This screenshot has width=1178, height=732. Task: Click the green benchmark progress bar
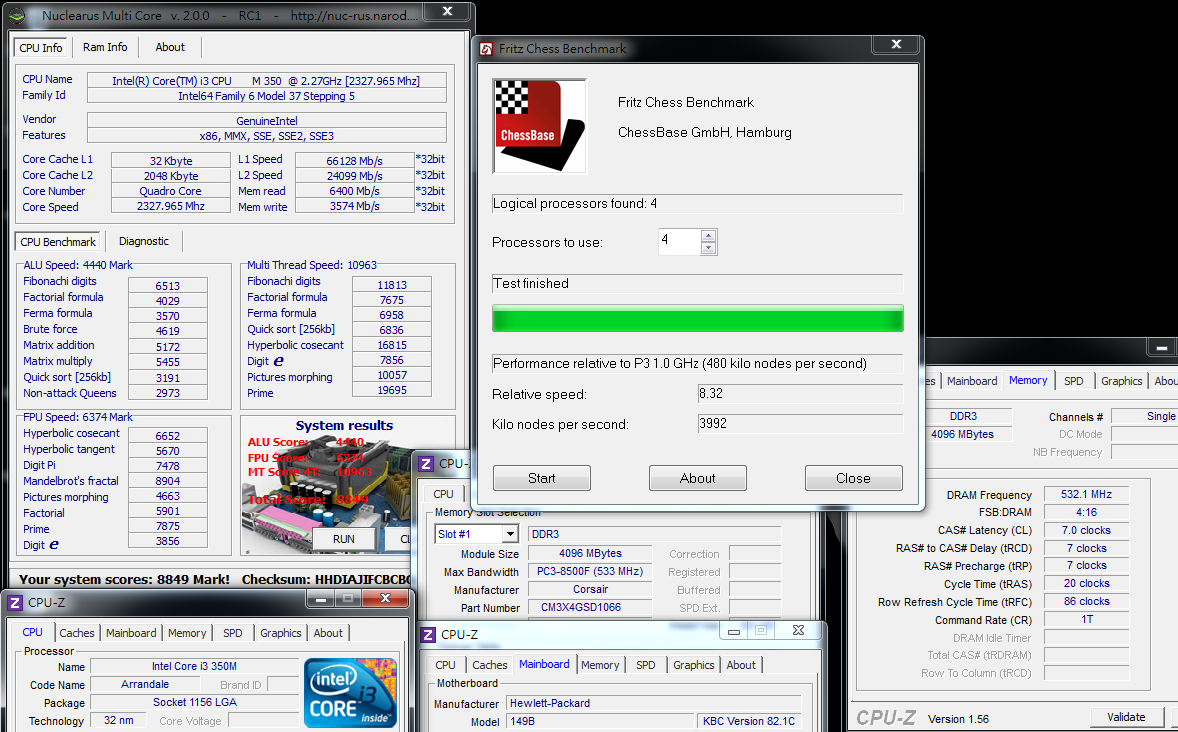click(x=697, y=318)
